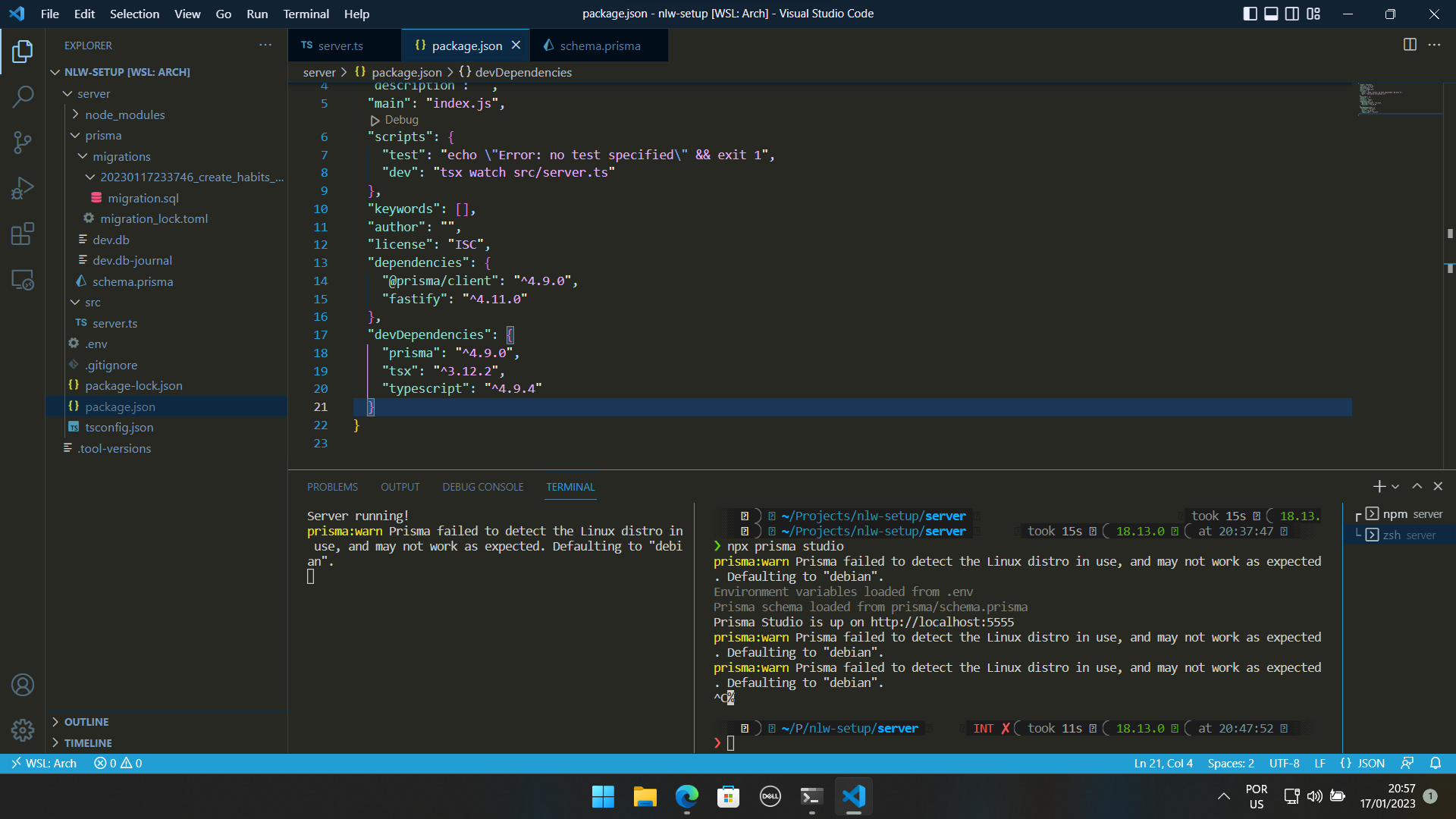Open notifications bell in status bar
The width and height of the screenshot is (1456, 819).
[x=1436, y=763]
